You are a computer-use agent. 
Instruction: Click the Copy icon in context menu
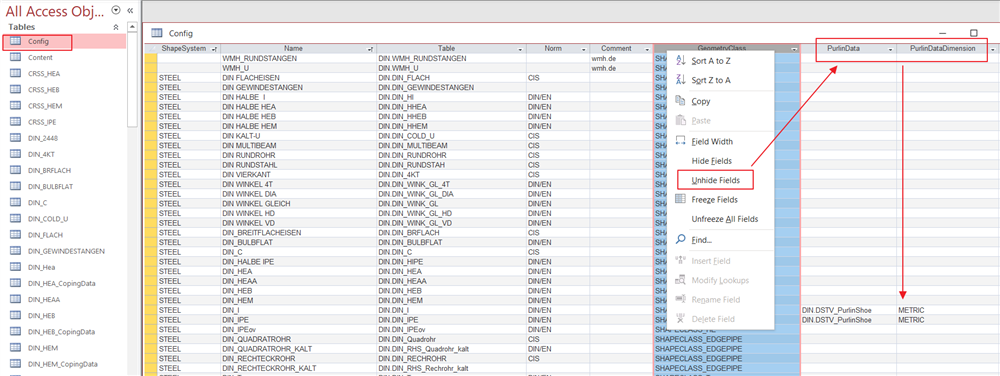680,101
